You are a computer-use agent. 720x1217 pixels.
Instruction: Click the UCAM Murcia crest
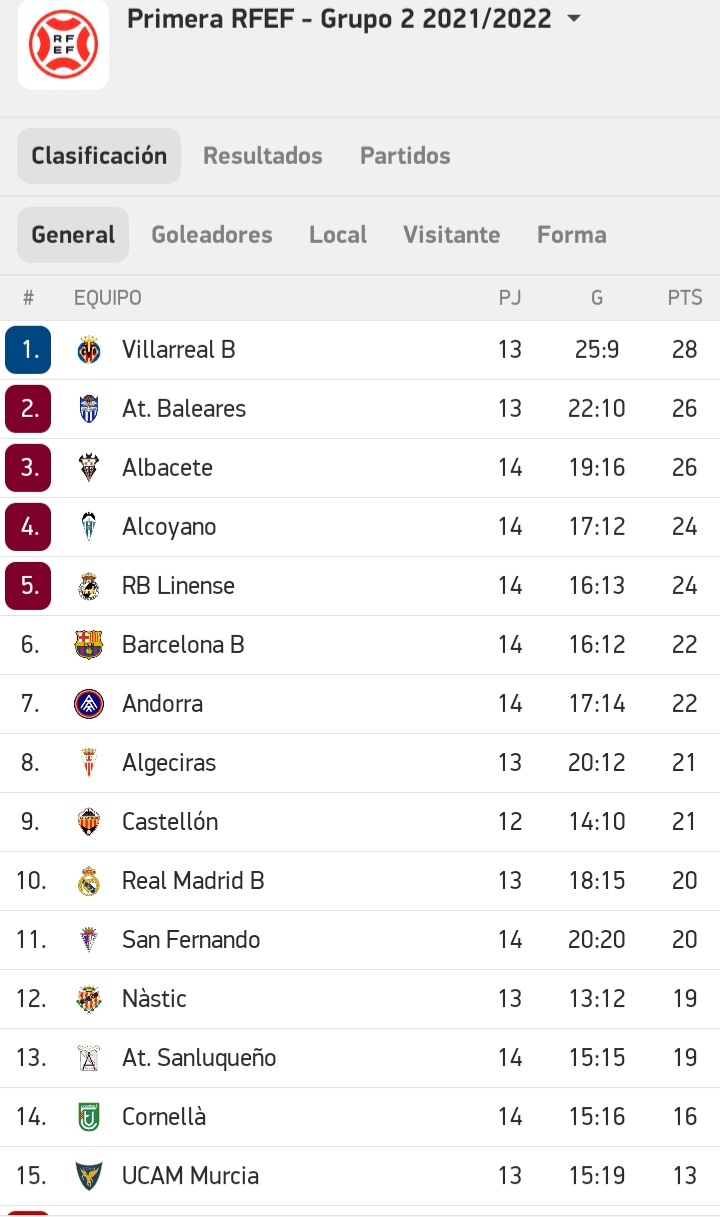[x=89, y=1176]
